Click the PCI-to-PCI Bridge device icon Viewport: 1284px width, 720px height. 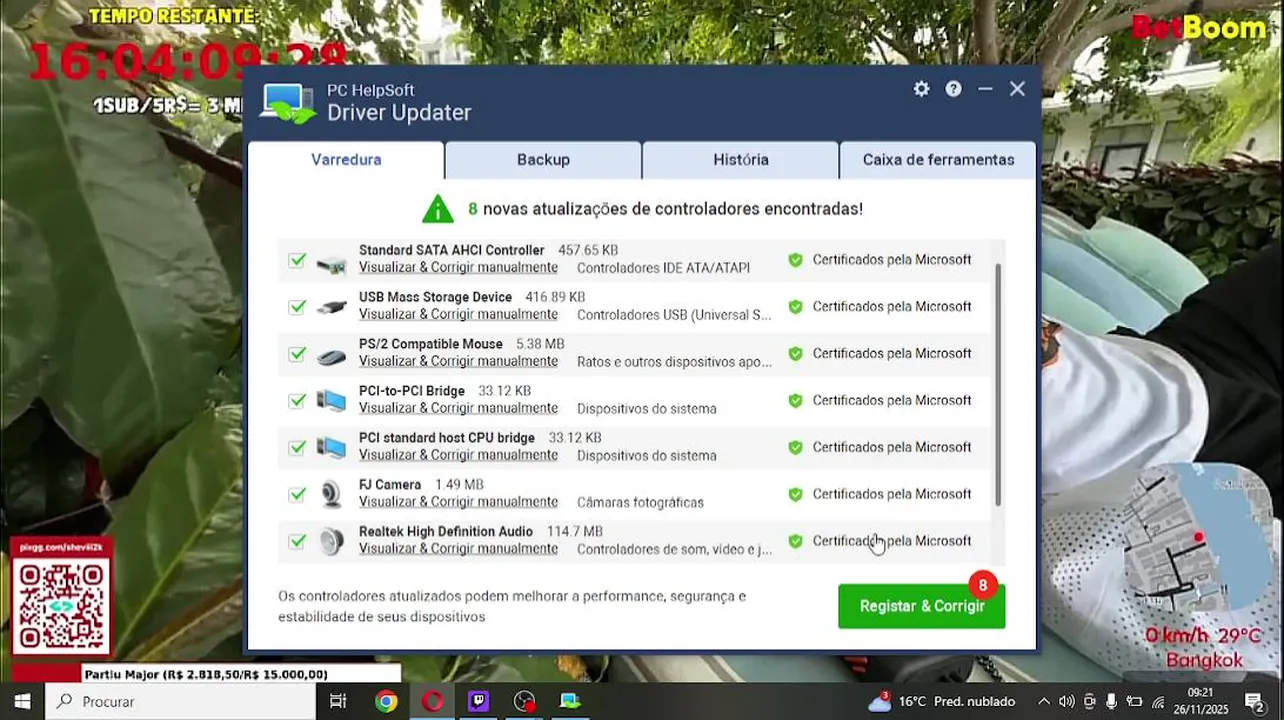331,401
